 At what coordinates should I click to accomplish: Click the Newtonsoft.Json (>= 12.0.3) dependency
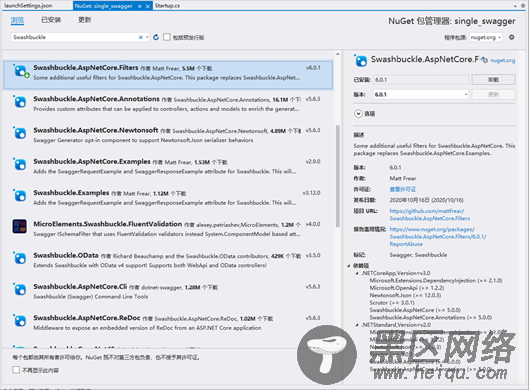405,295
